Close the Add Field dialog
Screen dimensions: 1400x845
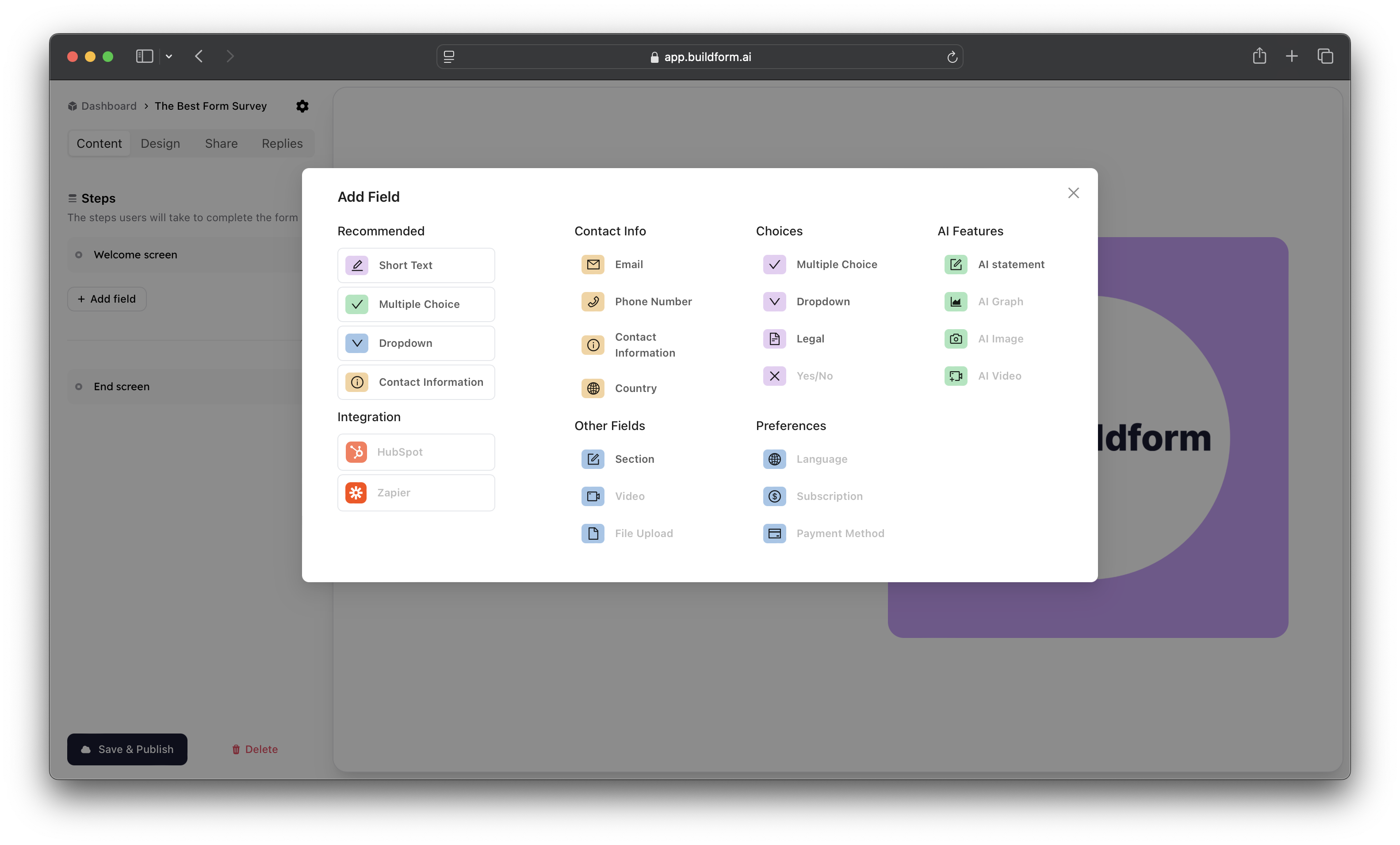(x=1073, y=193)
